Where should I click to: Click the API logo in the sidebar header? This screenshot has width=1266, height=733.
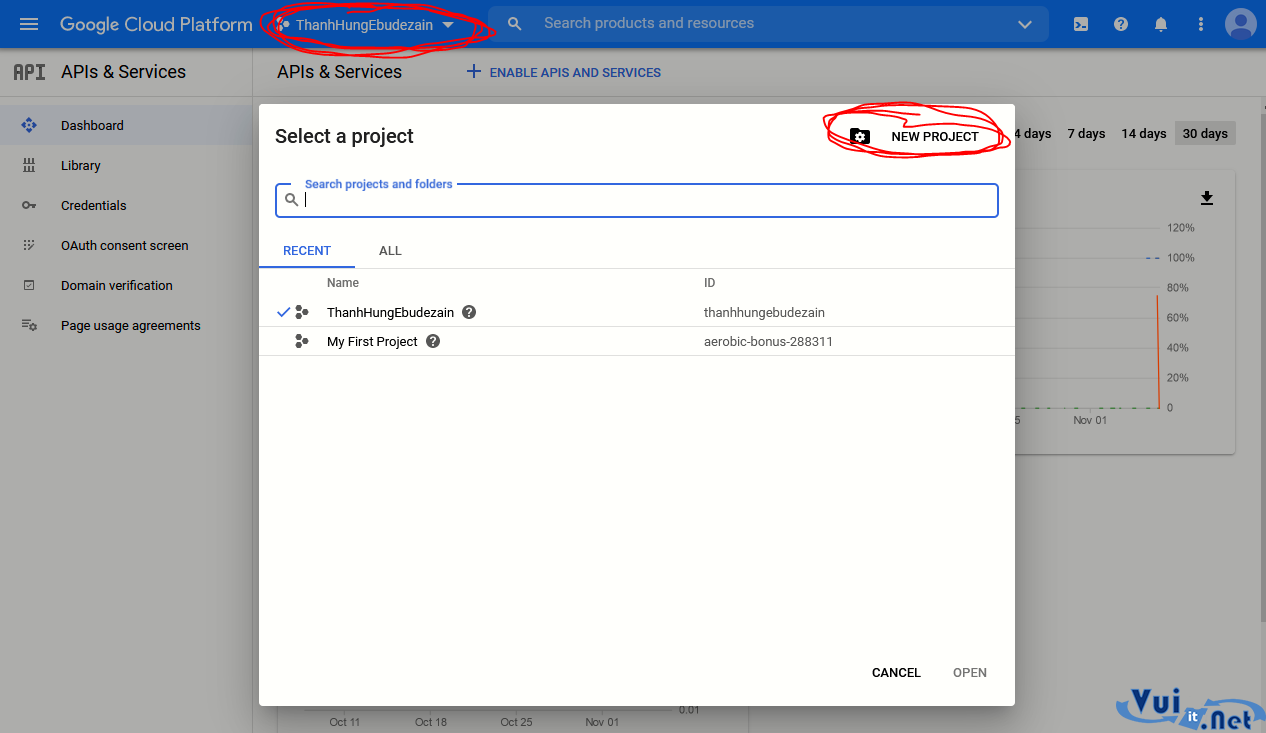click(29, 72)
